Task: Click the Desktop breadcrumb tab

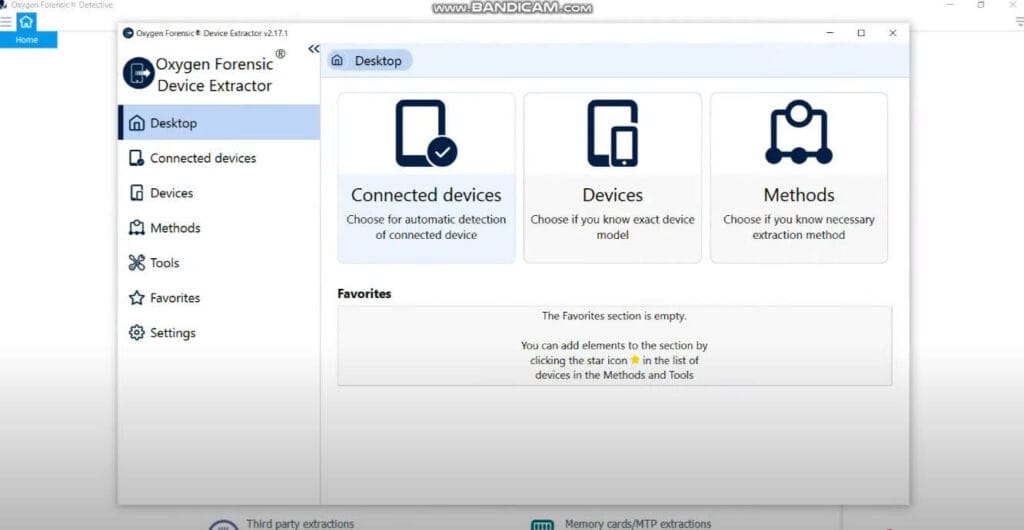Action: pyautogui.click(x=370, y=61)
